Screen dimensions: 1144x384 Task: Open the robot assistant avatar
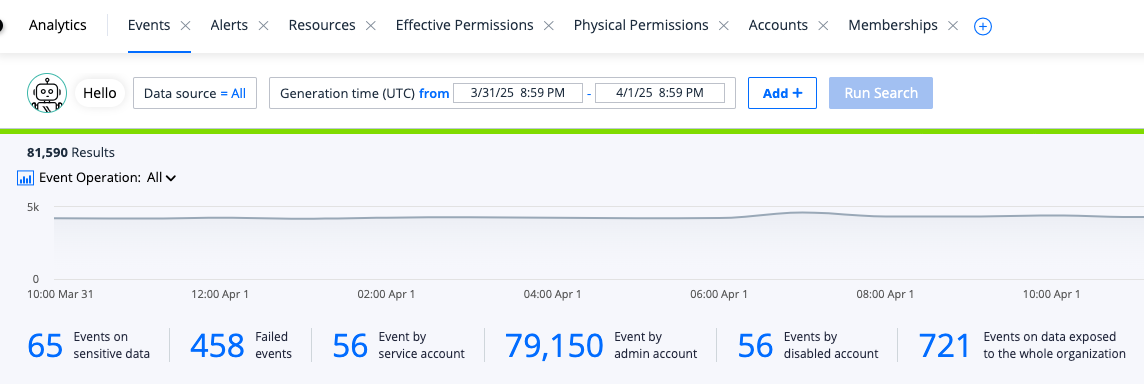click(47, 93)
